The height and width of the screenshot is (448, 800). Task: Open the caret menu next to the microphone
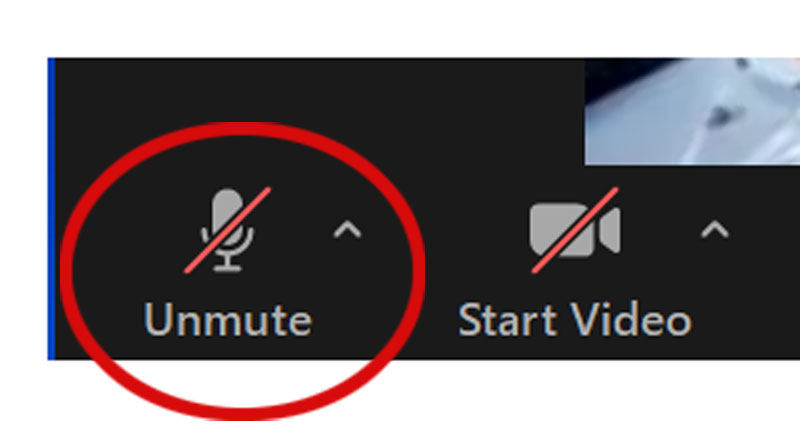click(x=347, y=230)
